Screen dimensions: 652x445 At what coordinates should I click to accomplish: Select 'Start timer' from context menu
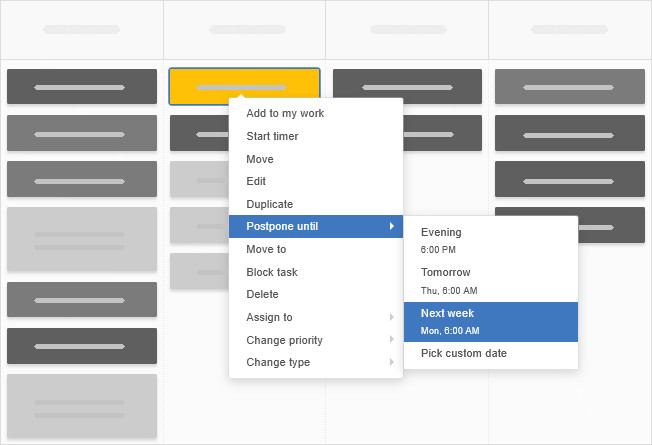click(272, 136)
